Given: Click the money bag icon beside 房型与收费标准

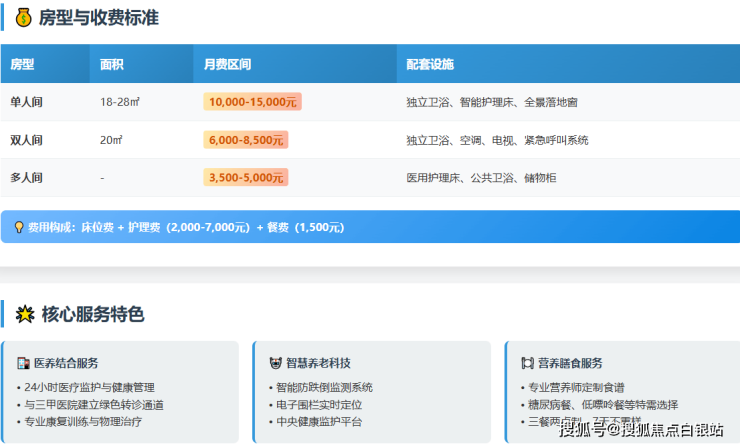Looking at the screenshot, I should [x=24, y=18].
